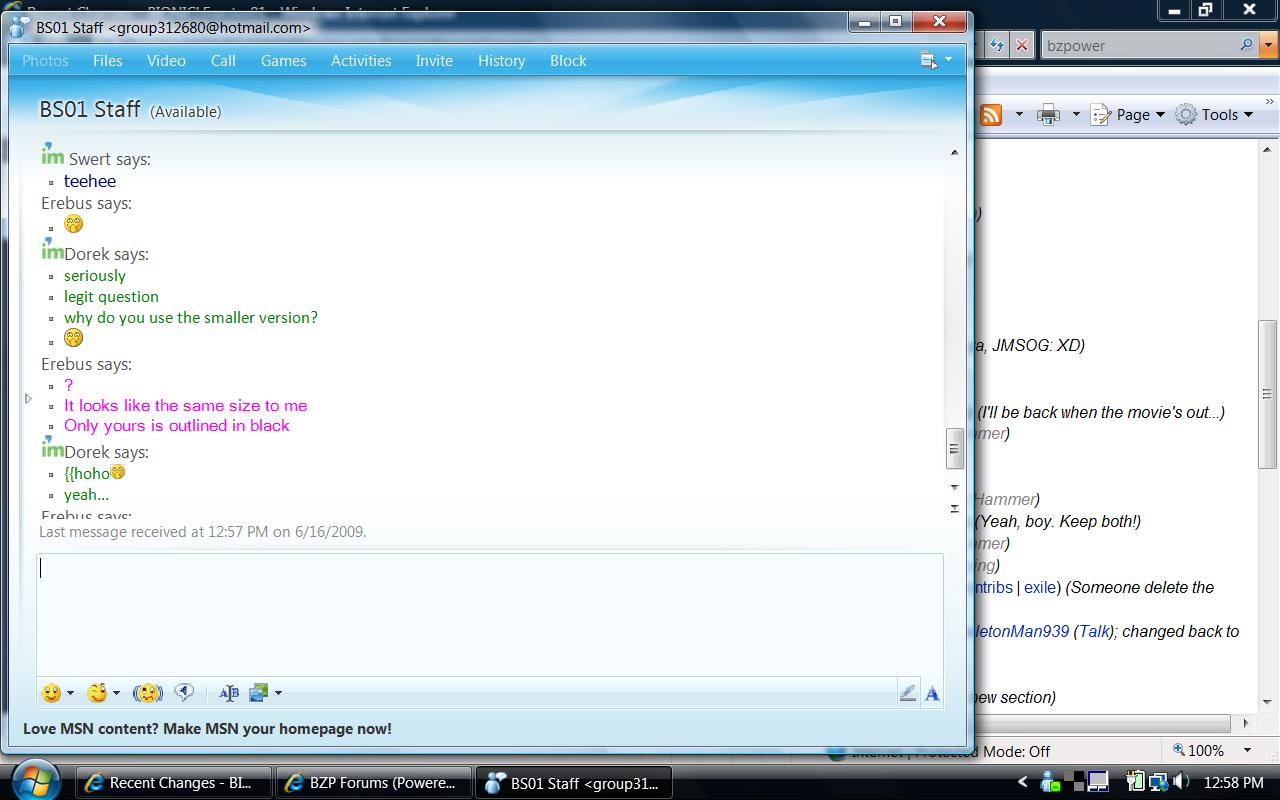This screenshot has width=1280, height=800.
Task: Select the text mode 'A' icon
Action: pyautogui.click(x=932, y=693)
